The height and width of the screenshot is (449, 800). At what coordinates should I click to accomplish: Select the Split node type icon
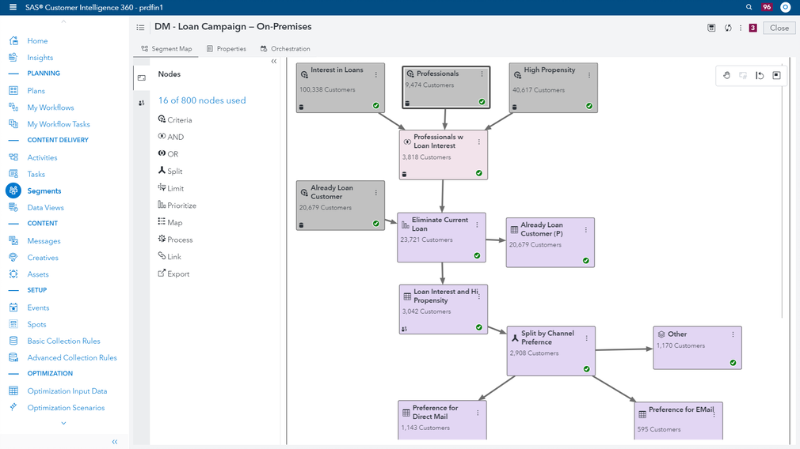[x=162, y=171]
